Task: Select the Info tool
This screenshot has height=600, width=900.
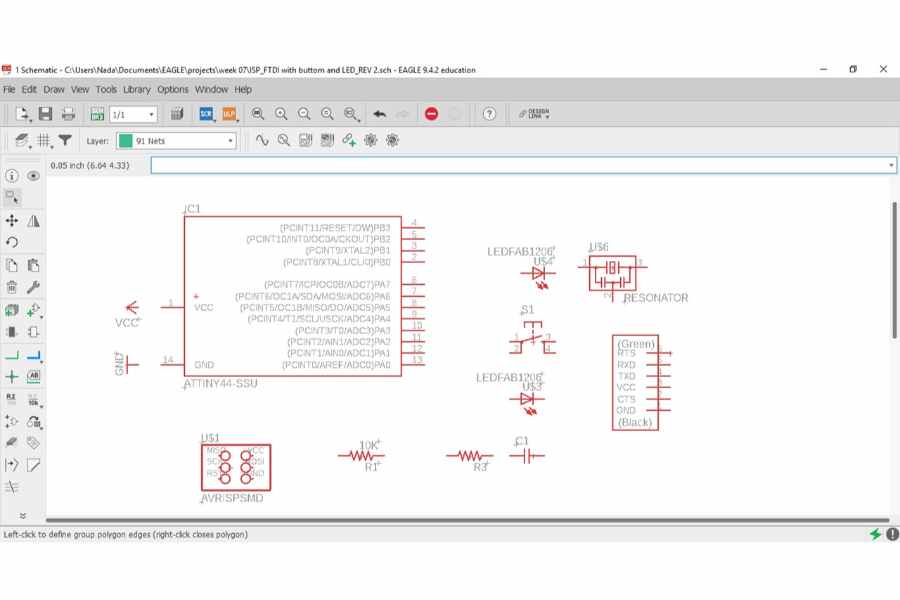Action: pyautogui.click(x=11, y=176)
